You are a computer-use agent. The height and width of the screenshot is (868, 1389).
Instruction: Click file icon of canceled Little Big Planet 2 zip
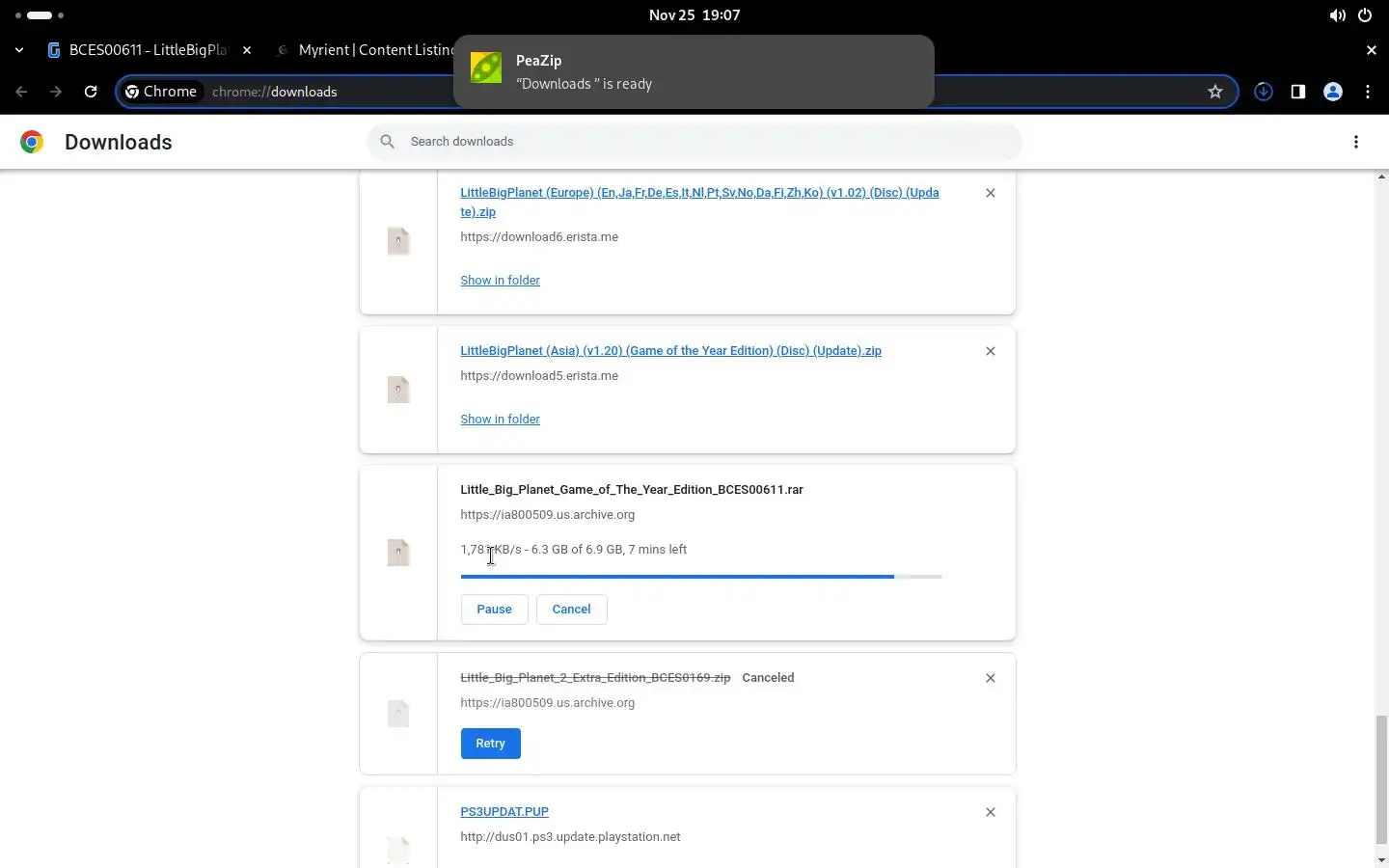398,715
